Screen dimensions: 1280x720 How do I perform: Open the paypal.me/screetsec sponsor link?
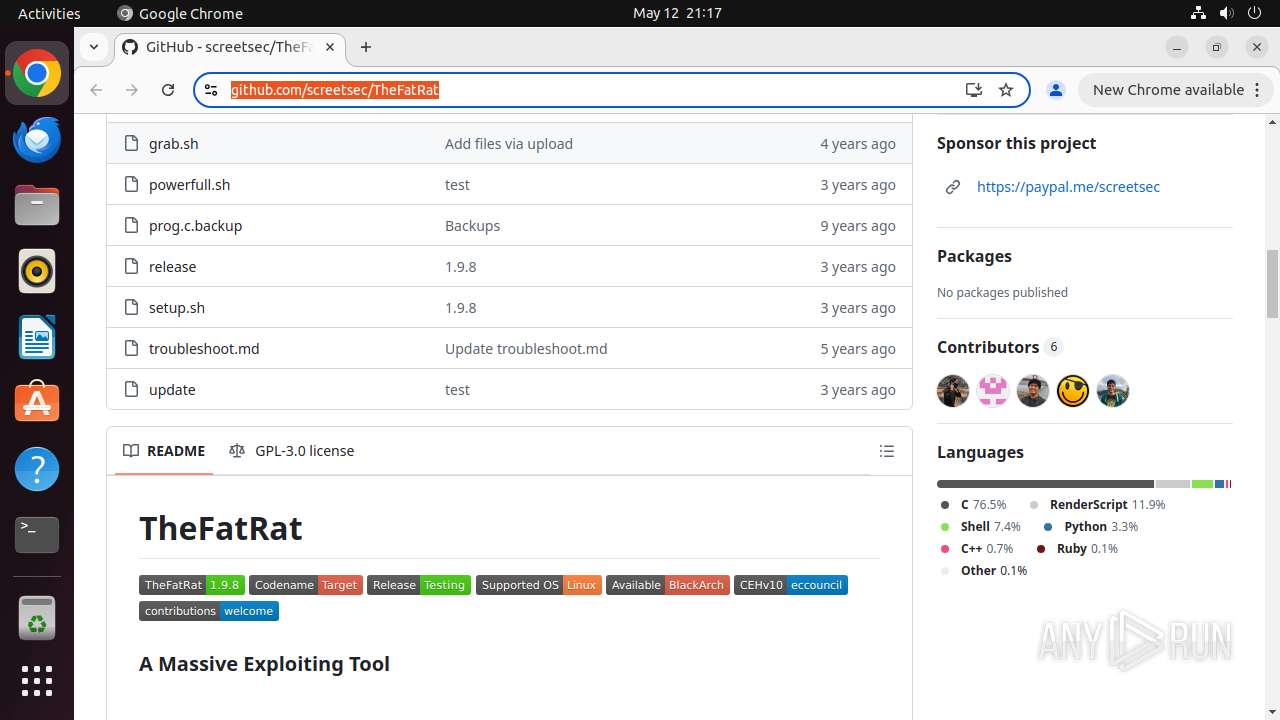(1068, 187)
